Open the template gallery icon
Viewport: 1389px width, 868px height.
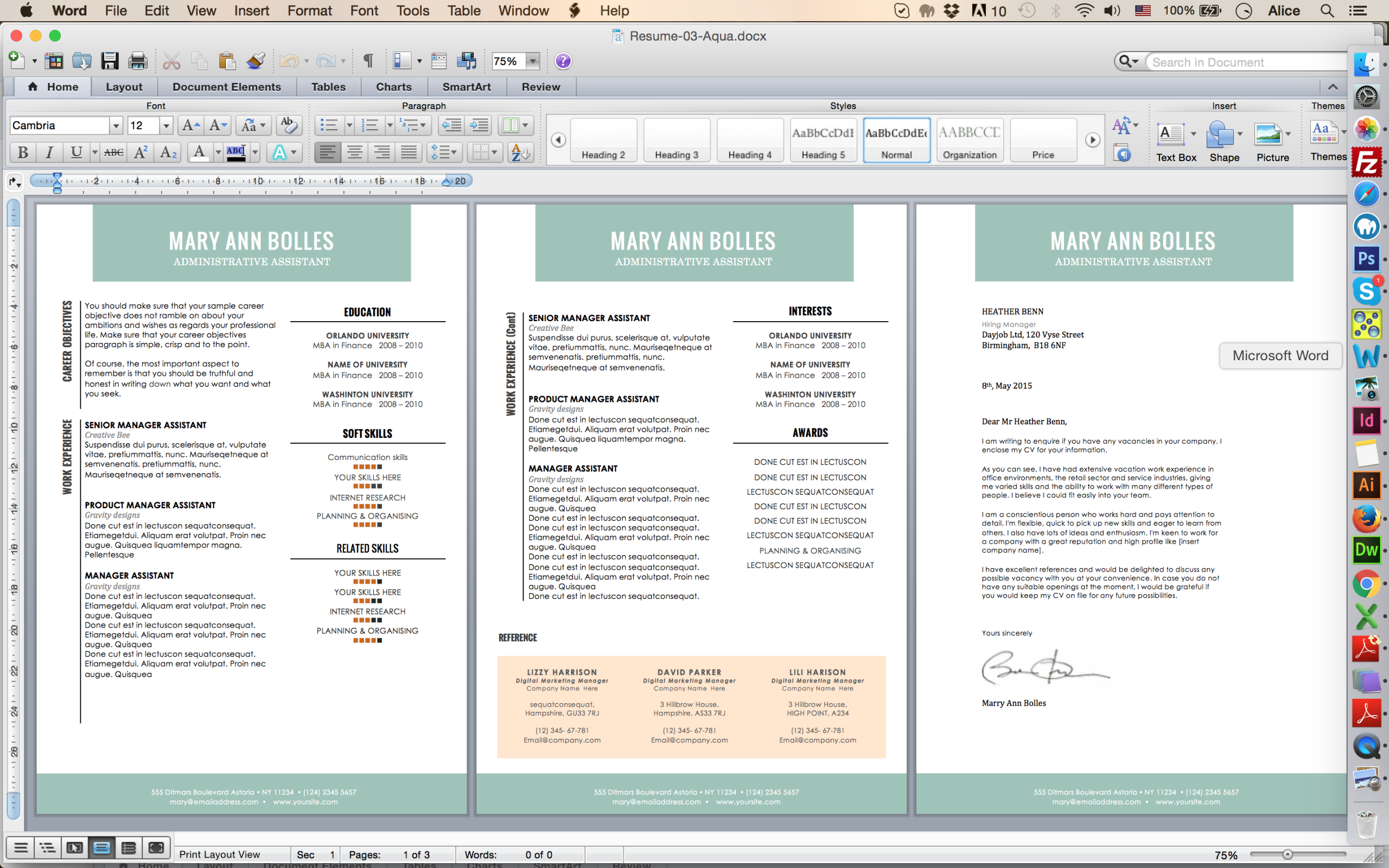point(53,61)
